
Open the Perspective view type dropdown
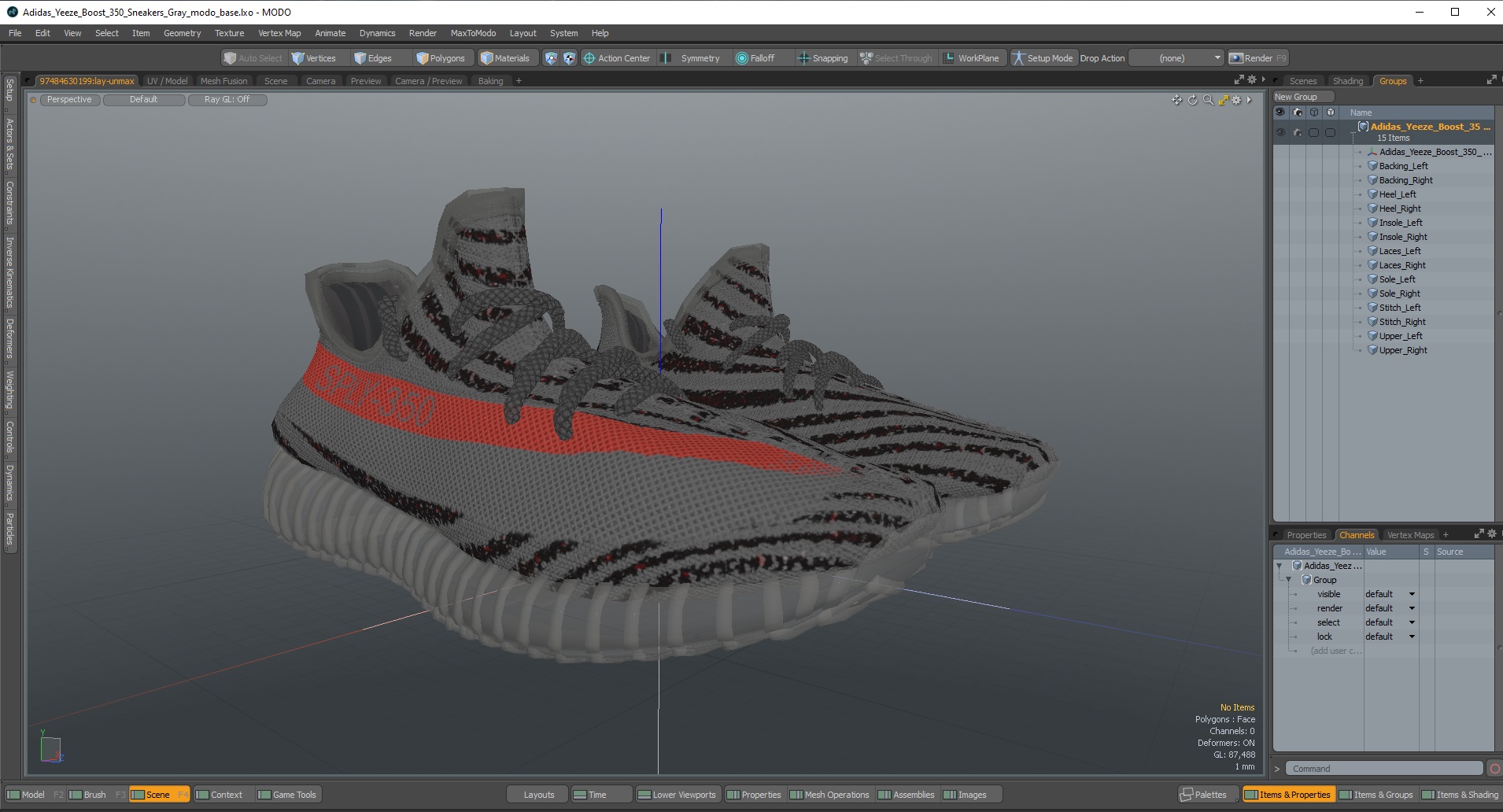coord(69,100)
